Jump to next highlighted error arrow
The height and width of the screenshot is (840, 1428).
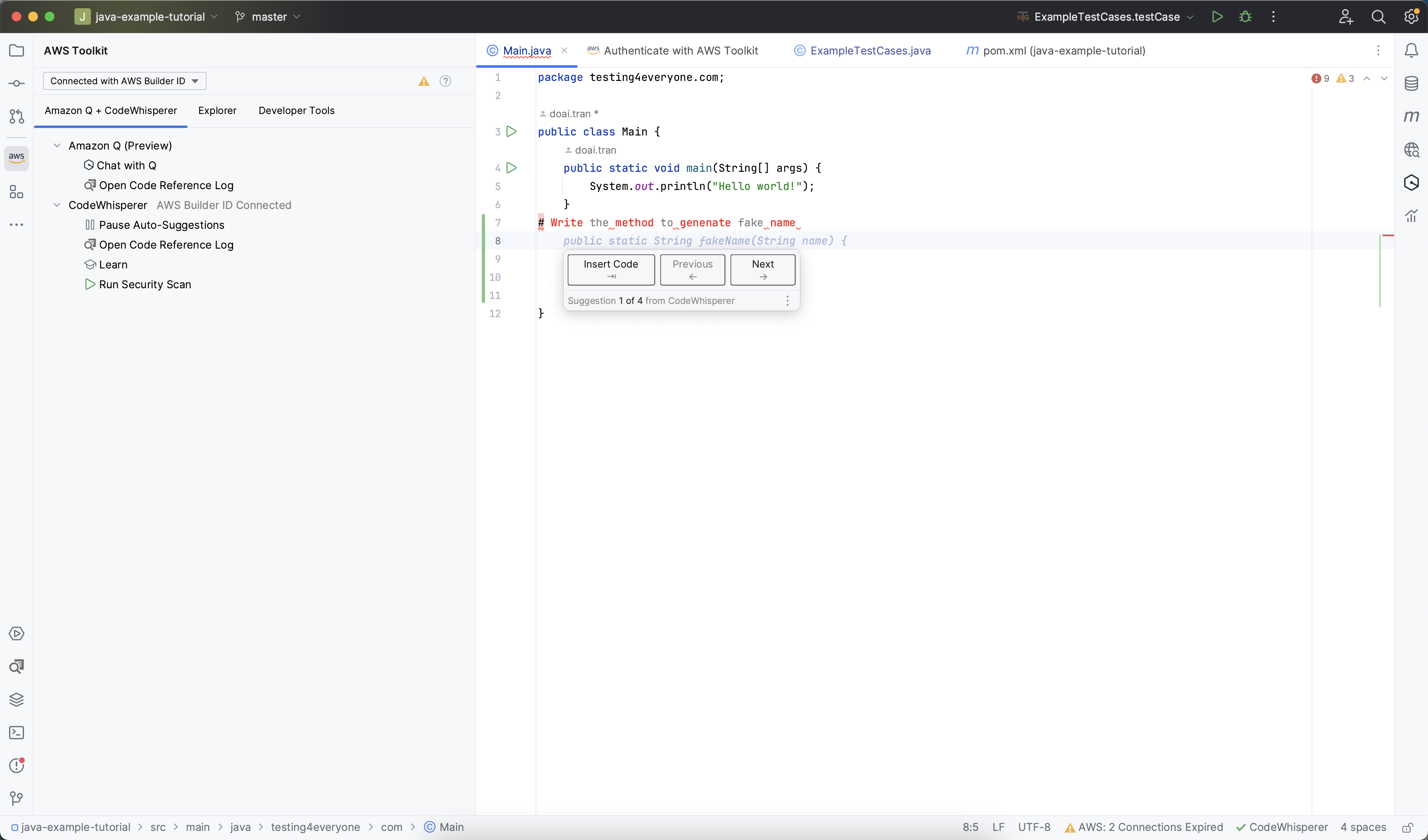(1384, 79)
